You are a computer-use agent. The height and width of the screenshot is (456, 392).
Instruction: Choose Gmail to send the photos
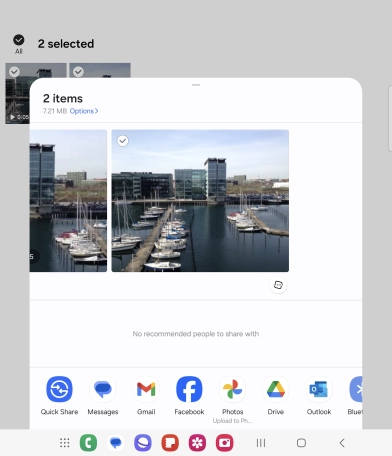coord(146,389)
